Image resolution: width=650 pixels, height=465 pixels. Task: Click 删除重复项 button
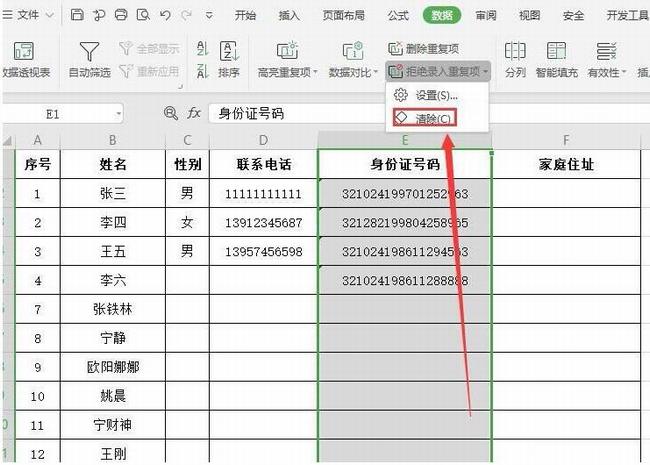pyautogui.click(x=424, y=48)
